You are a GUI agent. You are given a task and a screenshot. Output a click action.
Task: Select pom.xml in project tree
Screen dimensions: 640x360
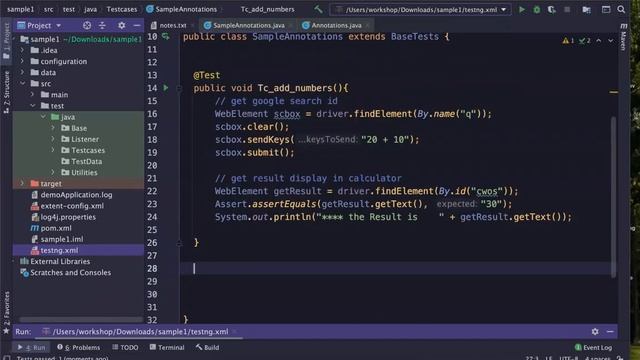tap(56, 228)
